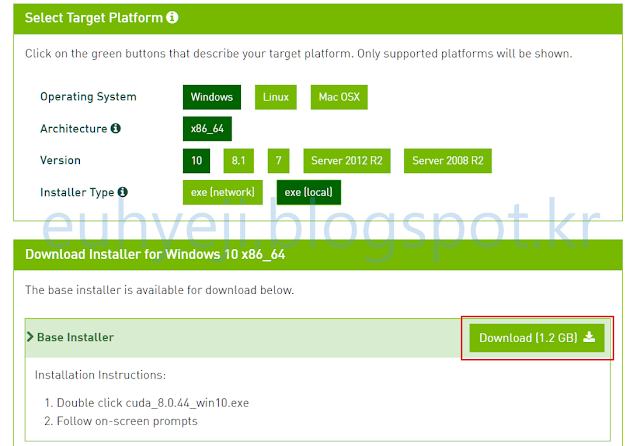Click 'The base installer is available' text
The image size is (640, 446).
coord(160,290)
